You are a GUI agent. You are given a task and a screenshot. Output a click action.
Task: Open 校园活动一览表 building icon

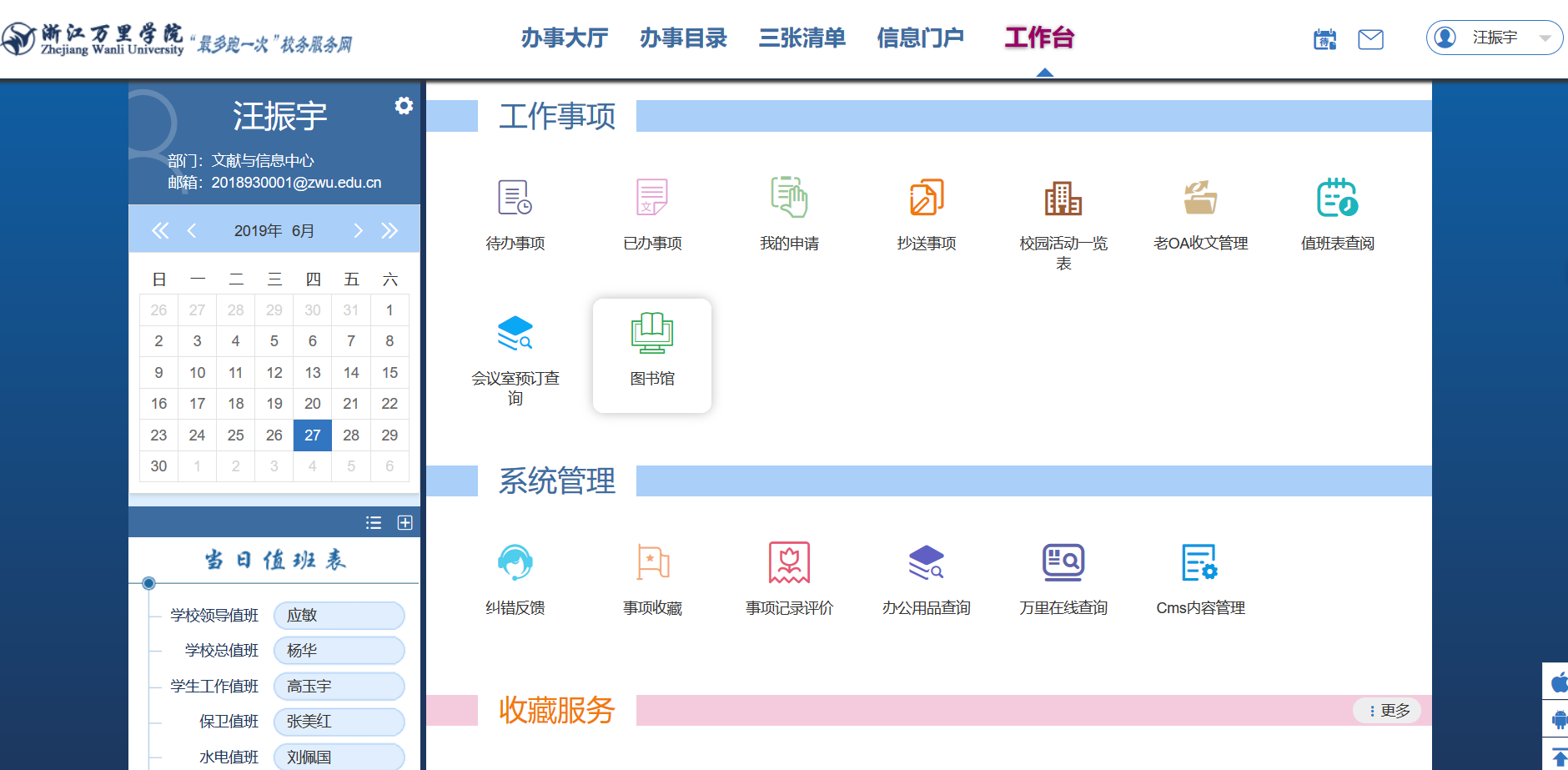click(x=1063, y=199)
